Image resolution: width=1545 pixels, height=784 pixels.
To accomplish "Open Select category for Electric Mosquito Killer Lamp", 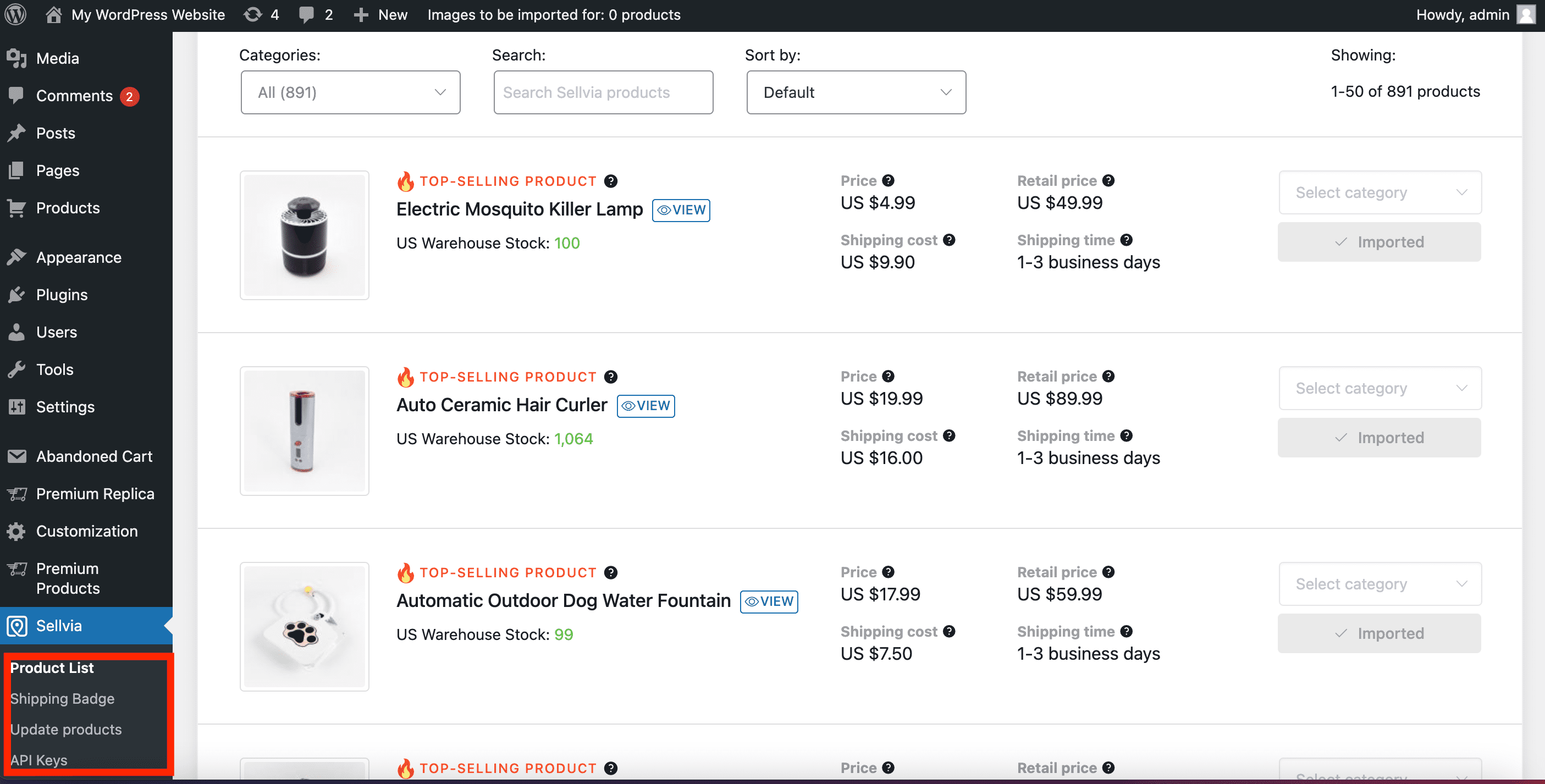I will [x=1380, y=192].
